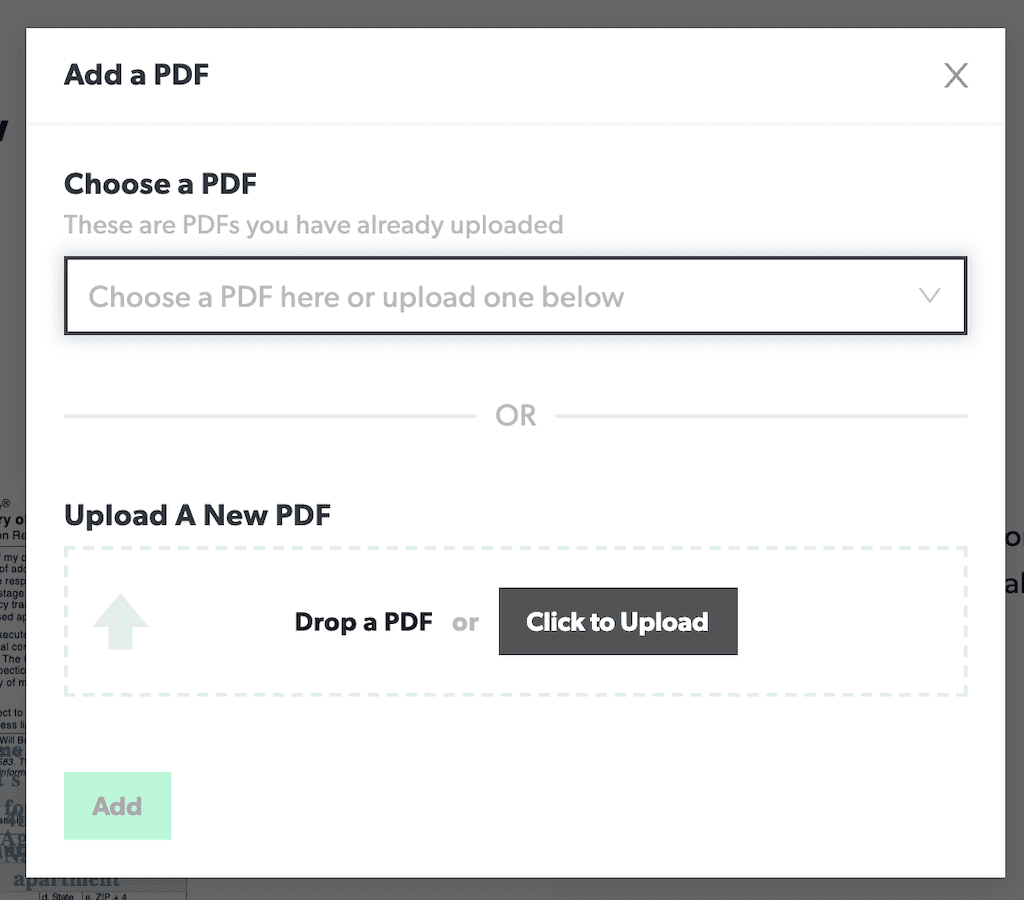Click the 'Upload A New PDF' heading
1024x900 pixels.
coord(197,516)
